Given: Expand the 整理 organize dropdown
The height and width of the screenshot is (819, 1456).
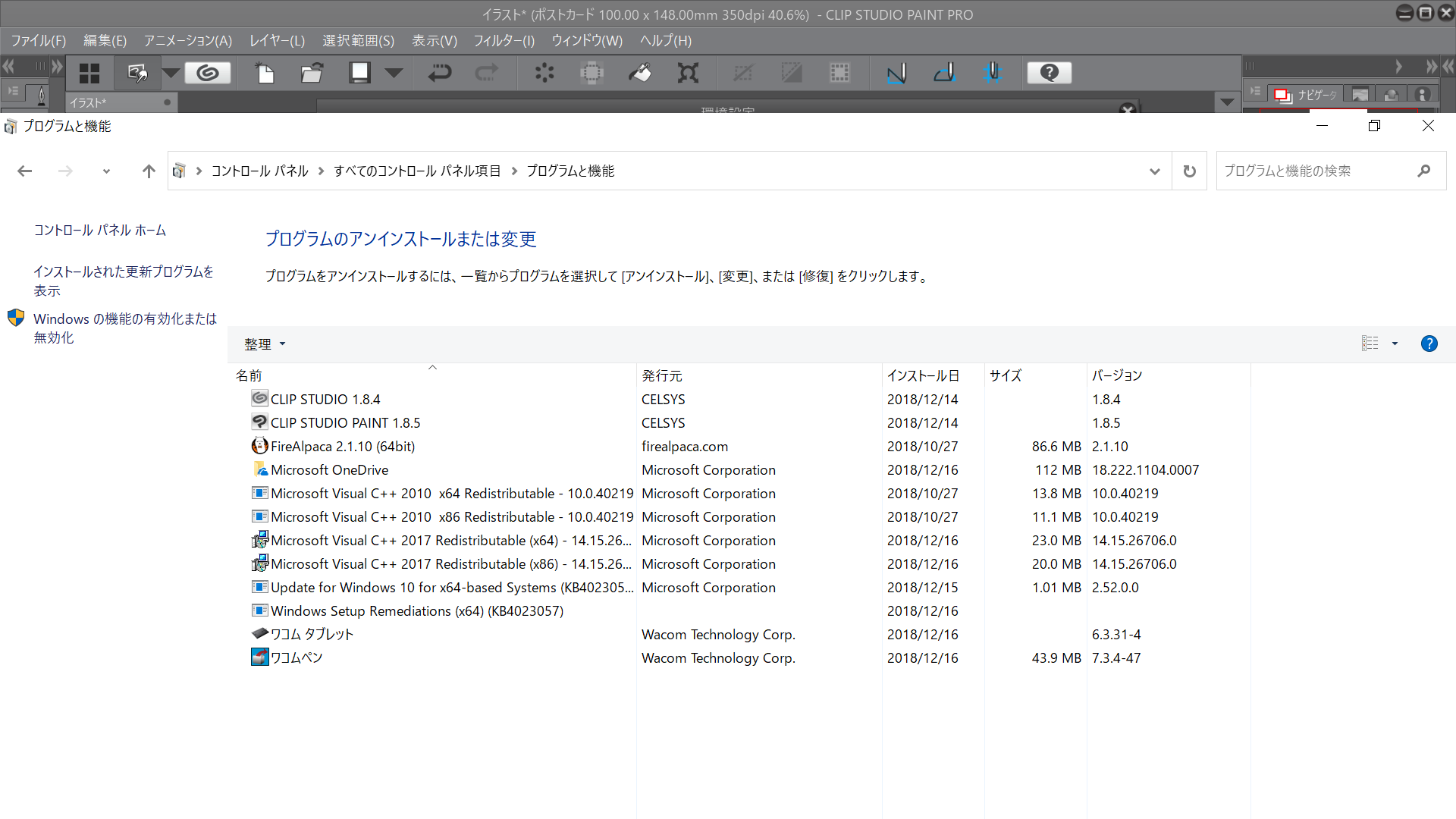Looking at the screenshot, I should click(x=265, y=344).
